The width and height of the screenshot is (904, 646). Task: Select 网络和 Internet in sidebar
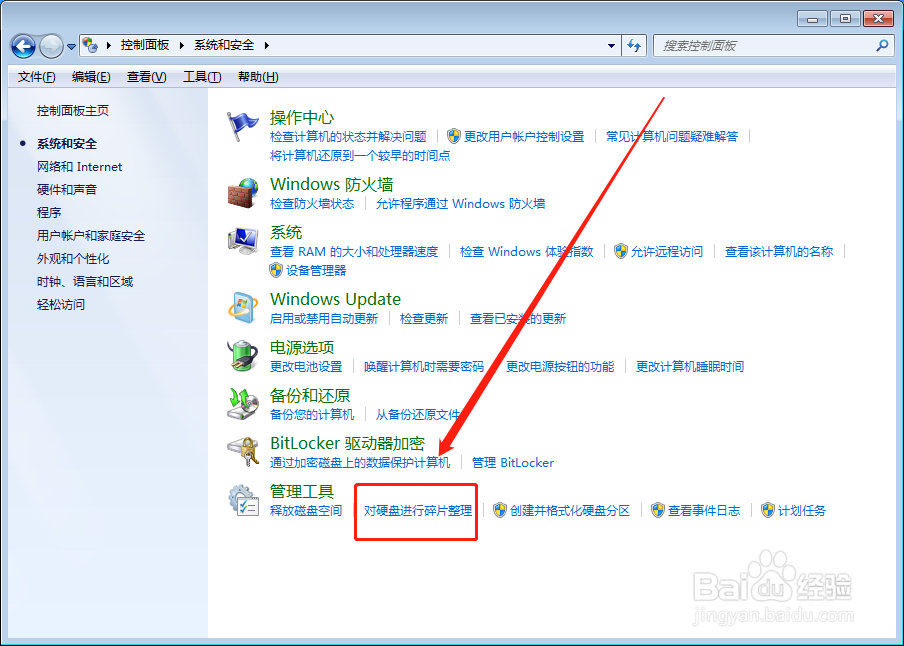click(80, 167)
